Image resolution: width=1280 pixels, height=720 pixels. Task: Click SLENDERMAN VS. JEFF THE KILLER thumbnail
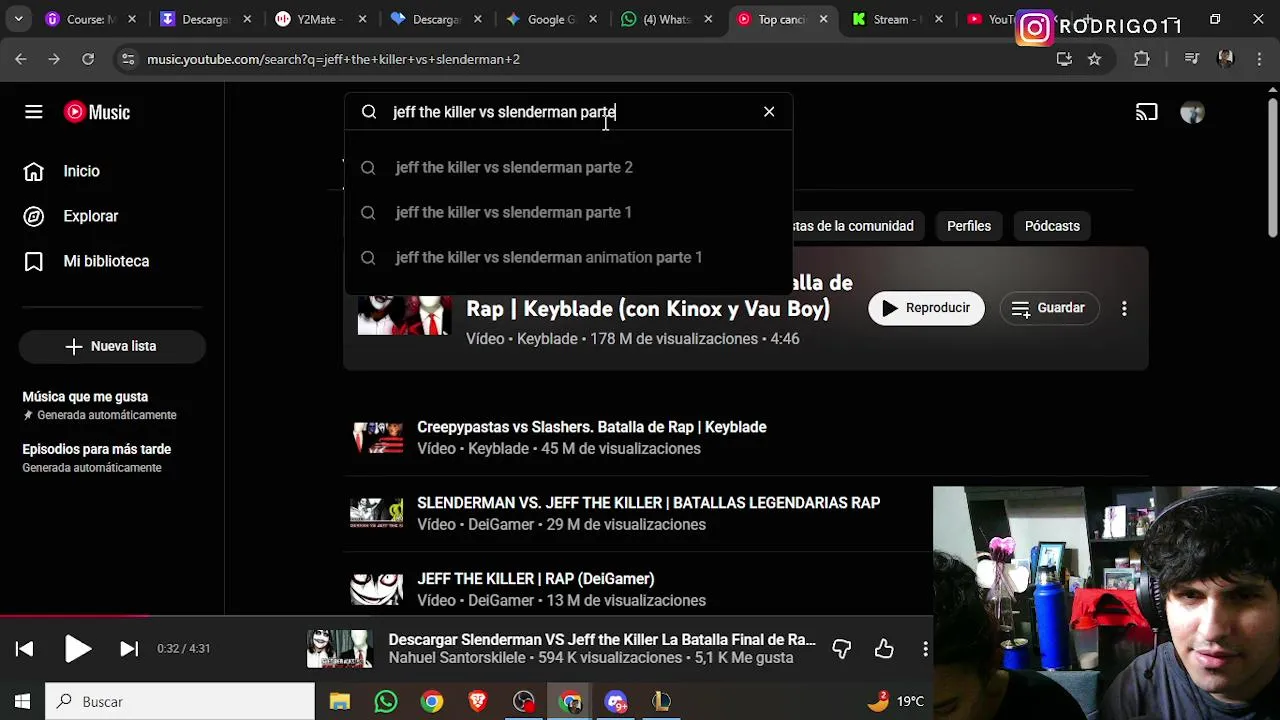pyautogui.click(x=377, y=514)
